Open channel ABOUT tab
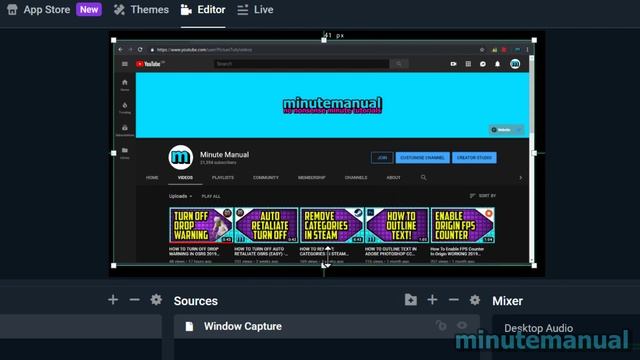Viewport: 640px width, 360px height. (393, 178)
